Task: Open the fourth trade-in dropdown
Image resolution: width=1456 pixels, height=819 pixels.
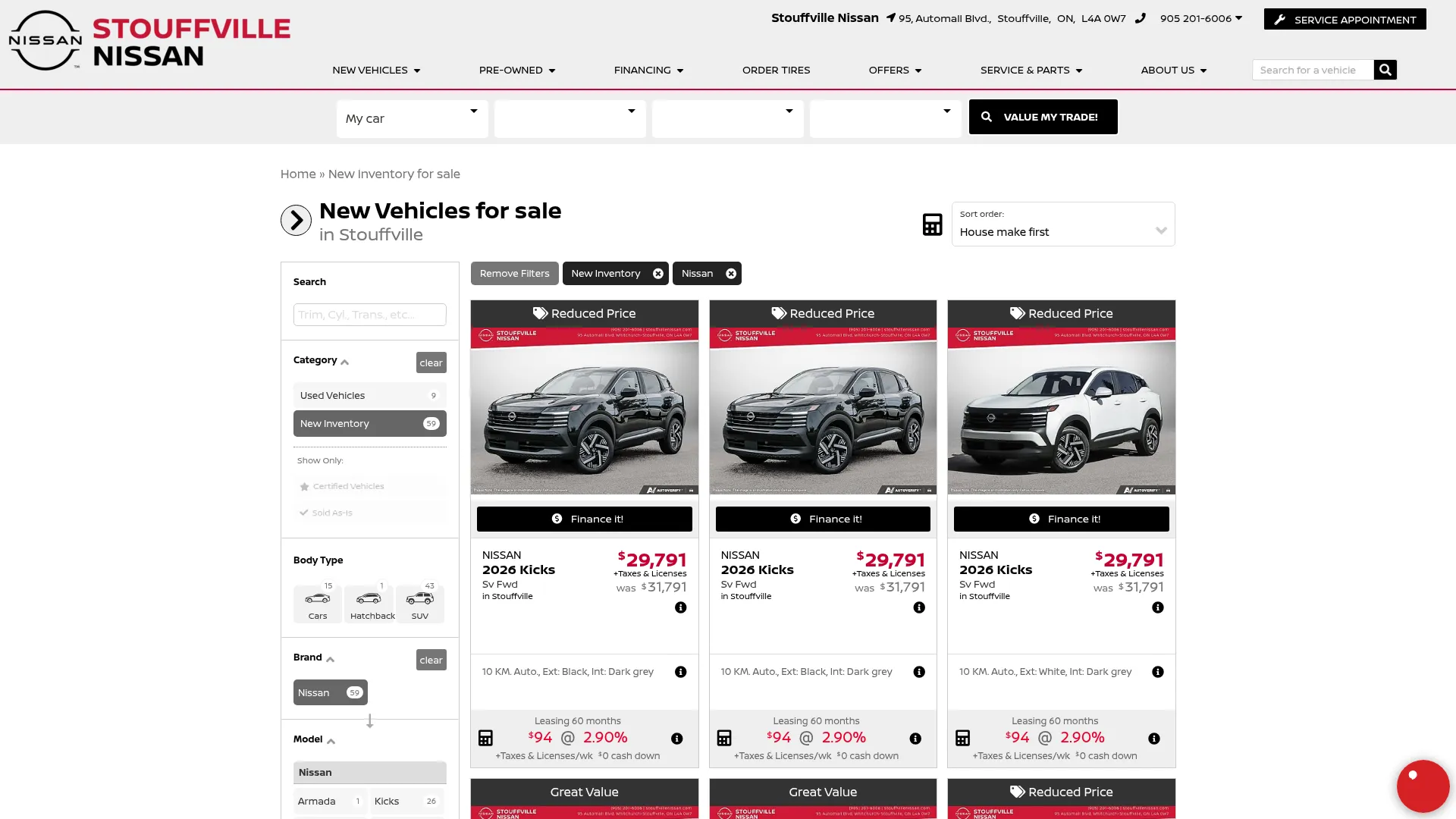Action: pos(885,118)
